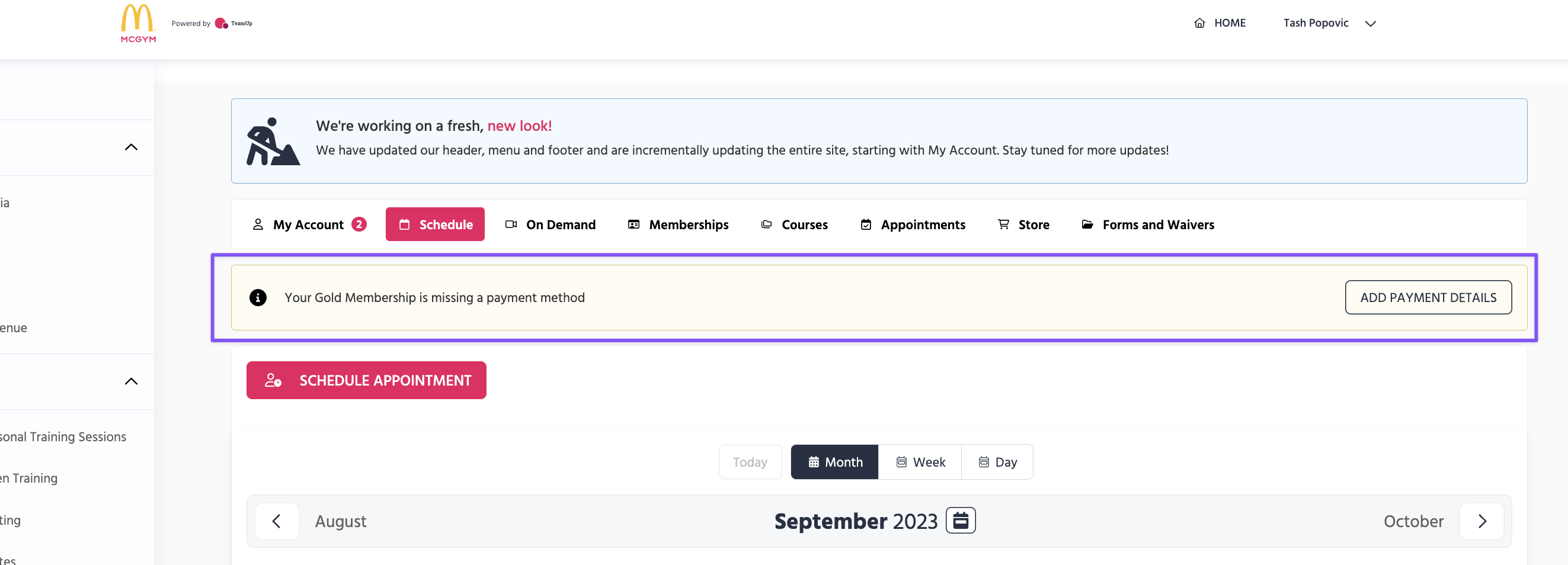This screenshot has height=565, width=1568.
Task: Open the Forms and Waivers tab
Action: 1147,224
